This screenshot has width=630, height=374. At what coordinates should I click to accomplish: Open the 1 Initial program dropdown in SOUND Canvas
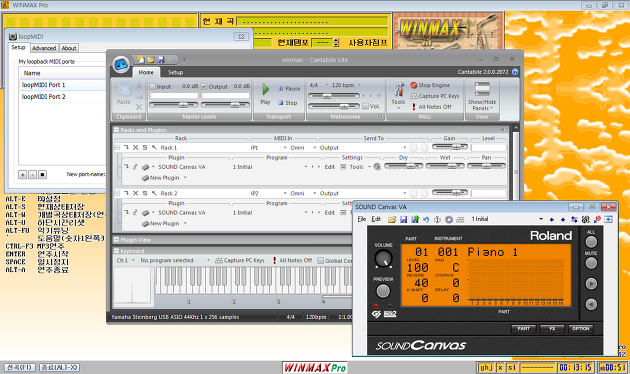[x=507, y=219]
